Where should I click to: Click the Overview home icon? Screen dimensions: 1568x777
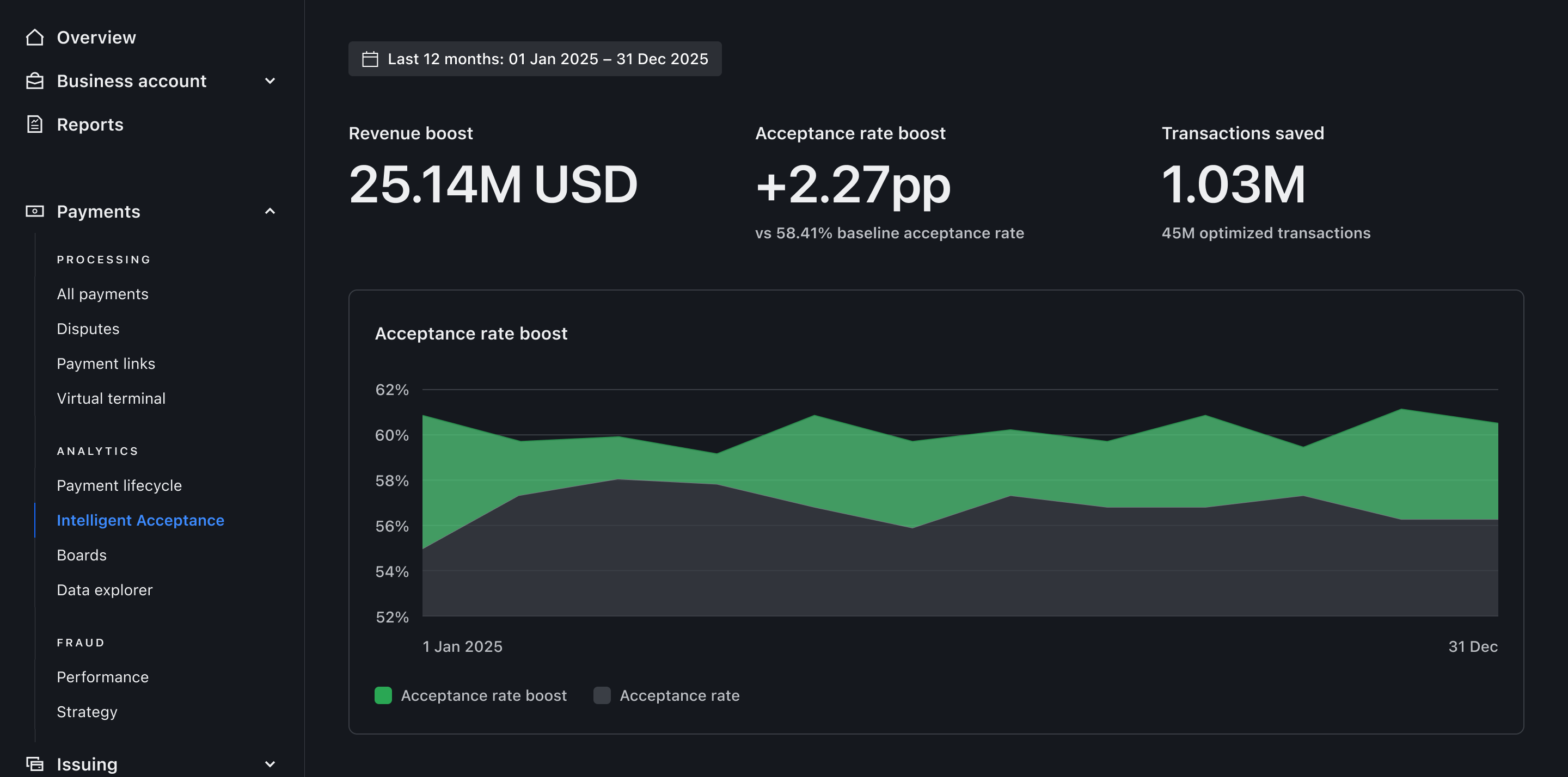pyautogui.click(x=35, y=37)
